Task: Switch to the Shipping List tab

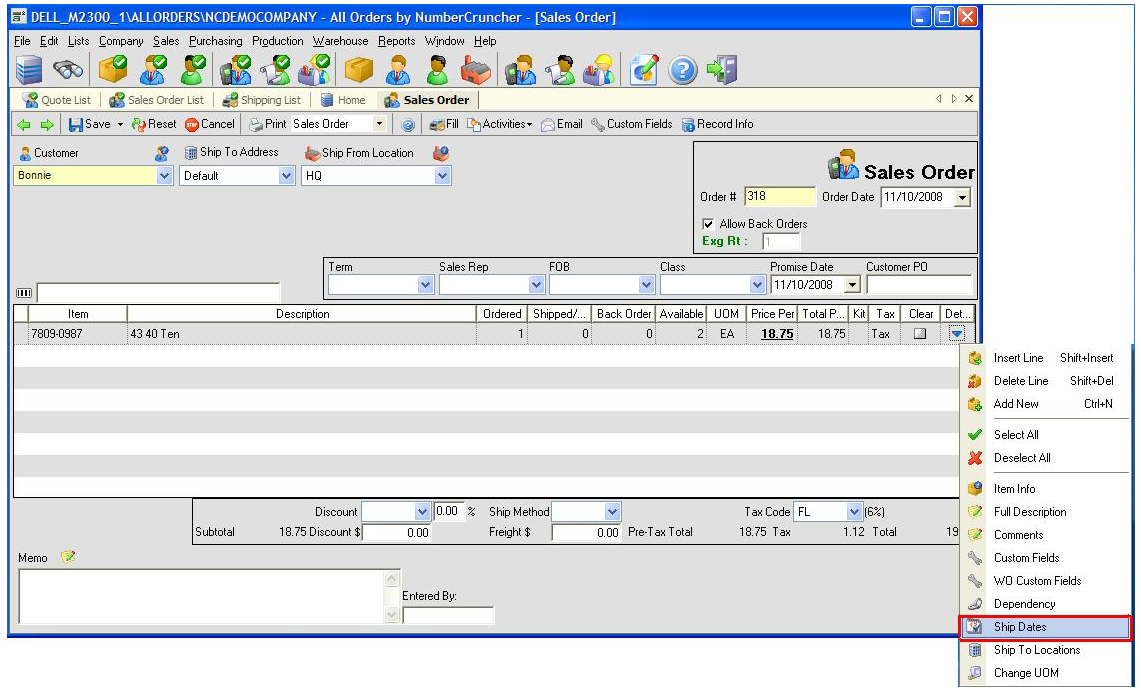Action: 261,100
